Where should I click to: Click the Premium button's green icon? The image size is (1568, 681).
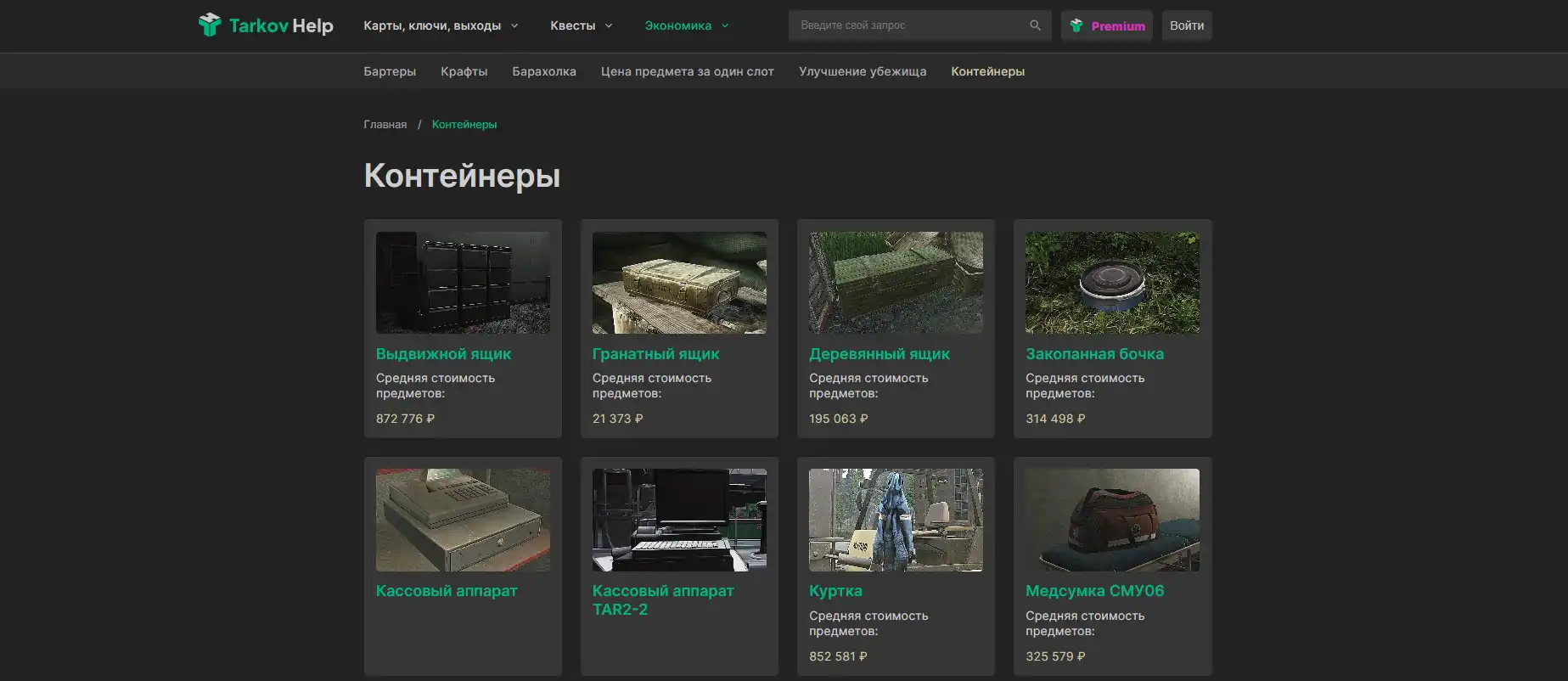click(x=1076, y=25)
